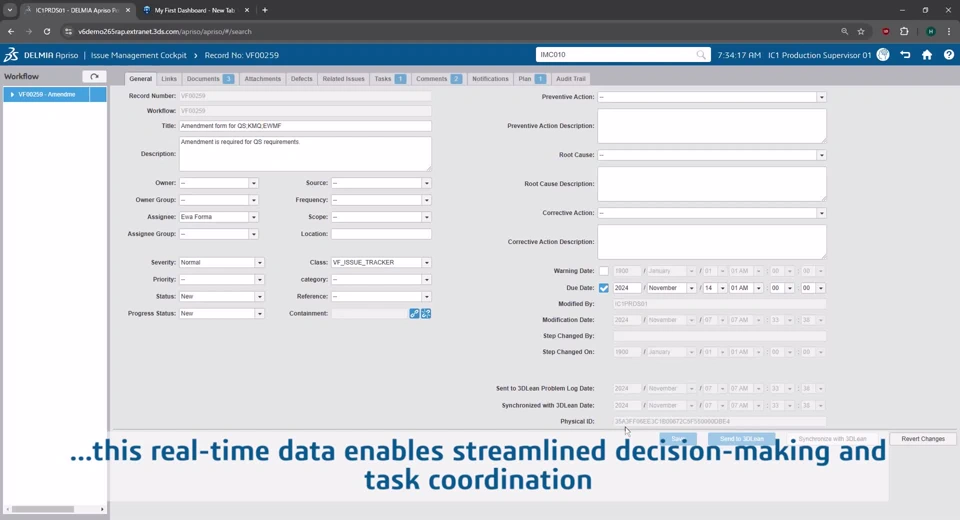
Task: Refresh the Workflow panel
Action: [x=94, y=77]
